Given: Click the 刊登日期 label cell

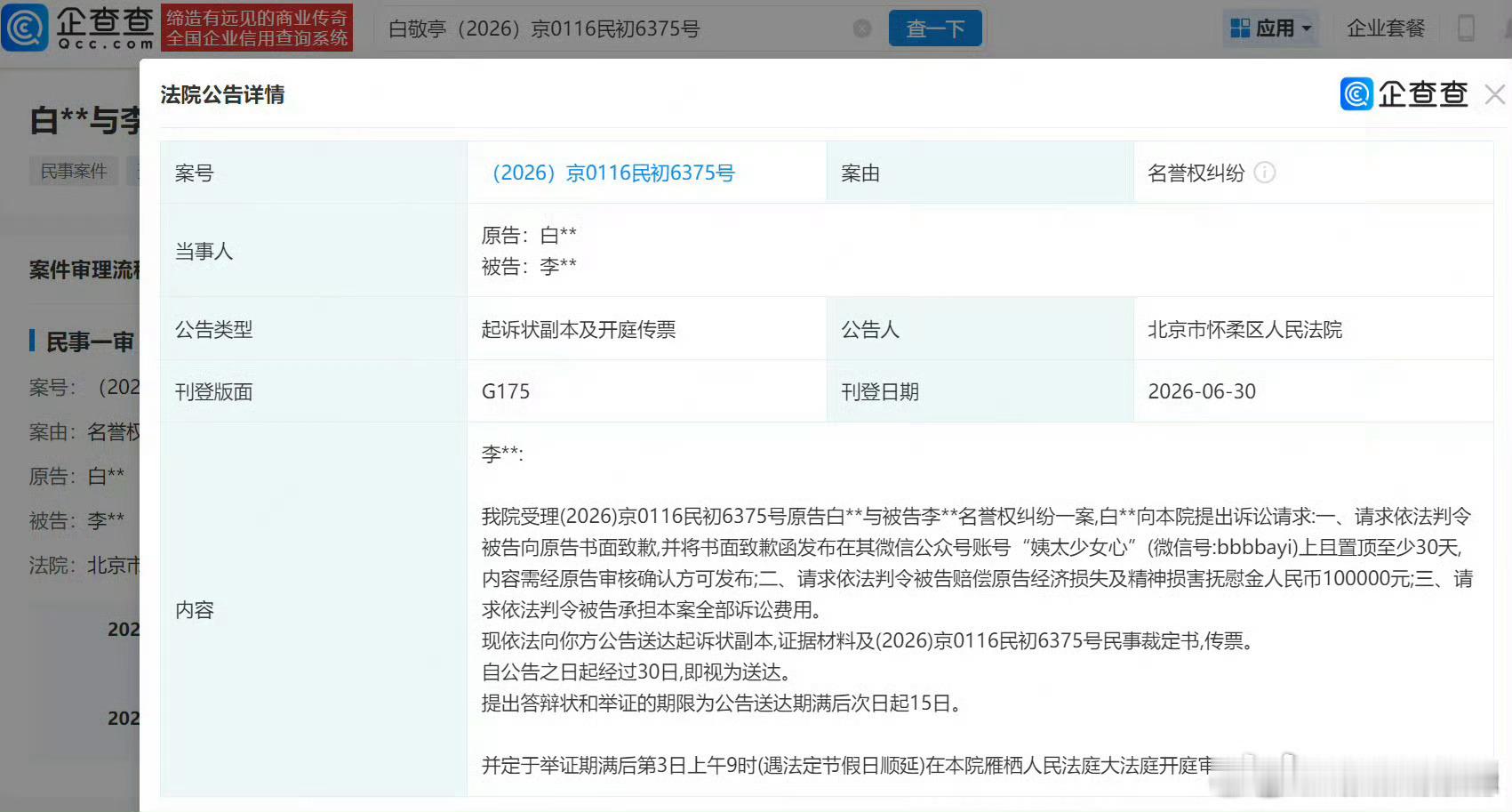Looking at the screenshot, I should tap(980, 391).
